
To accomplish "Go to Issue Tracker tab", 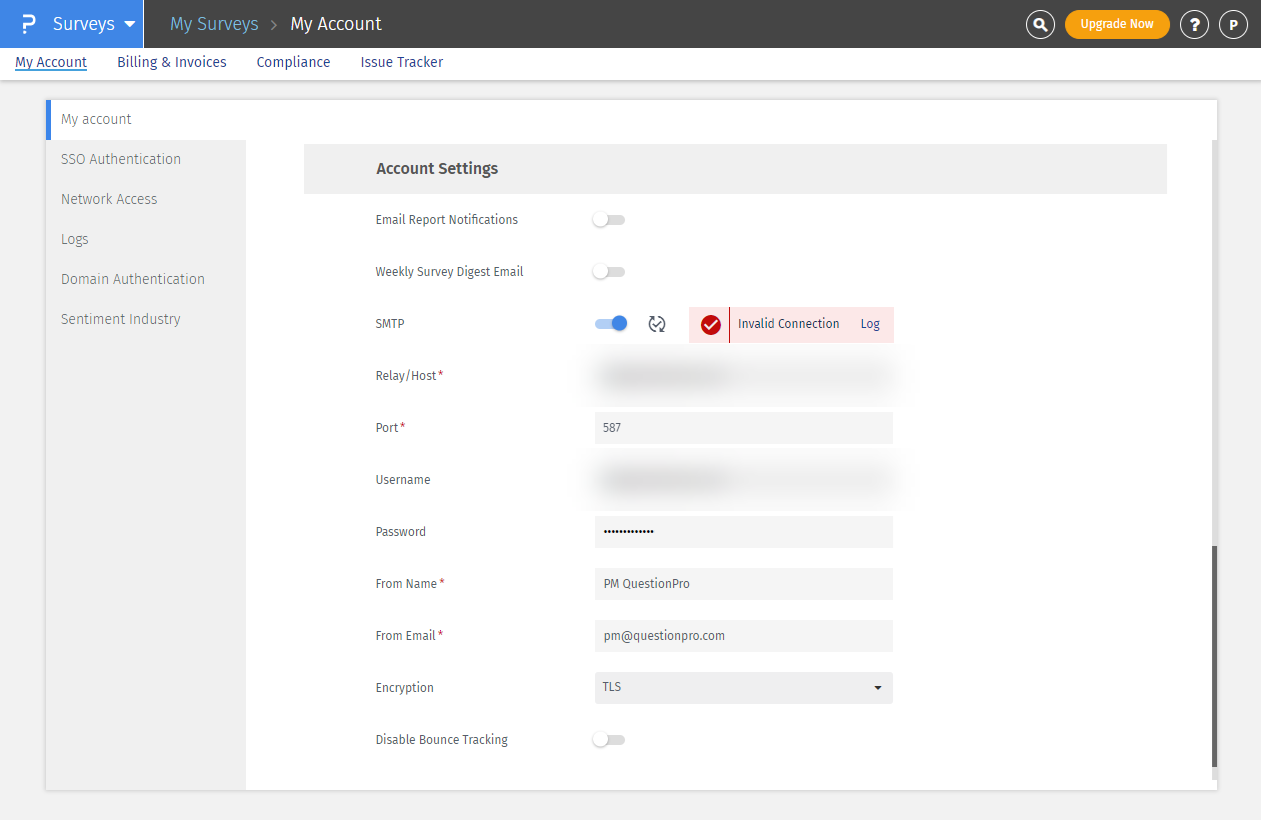I will pyautogui.click(x=401, y=62).
